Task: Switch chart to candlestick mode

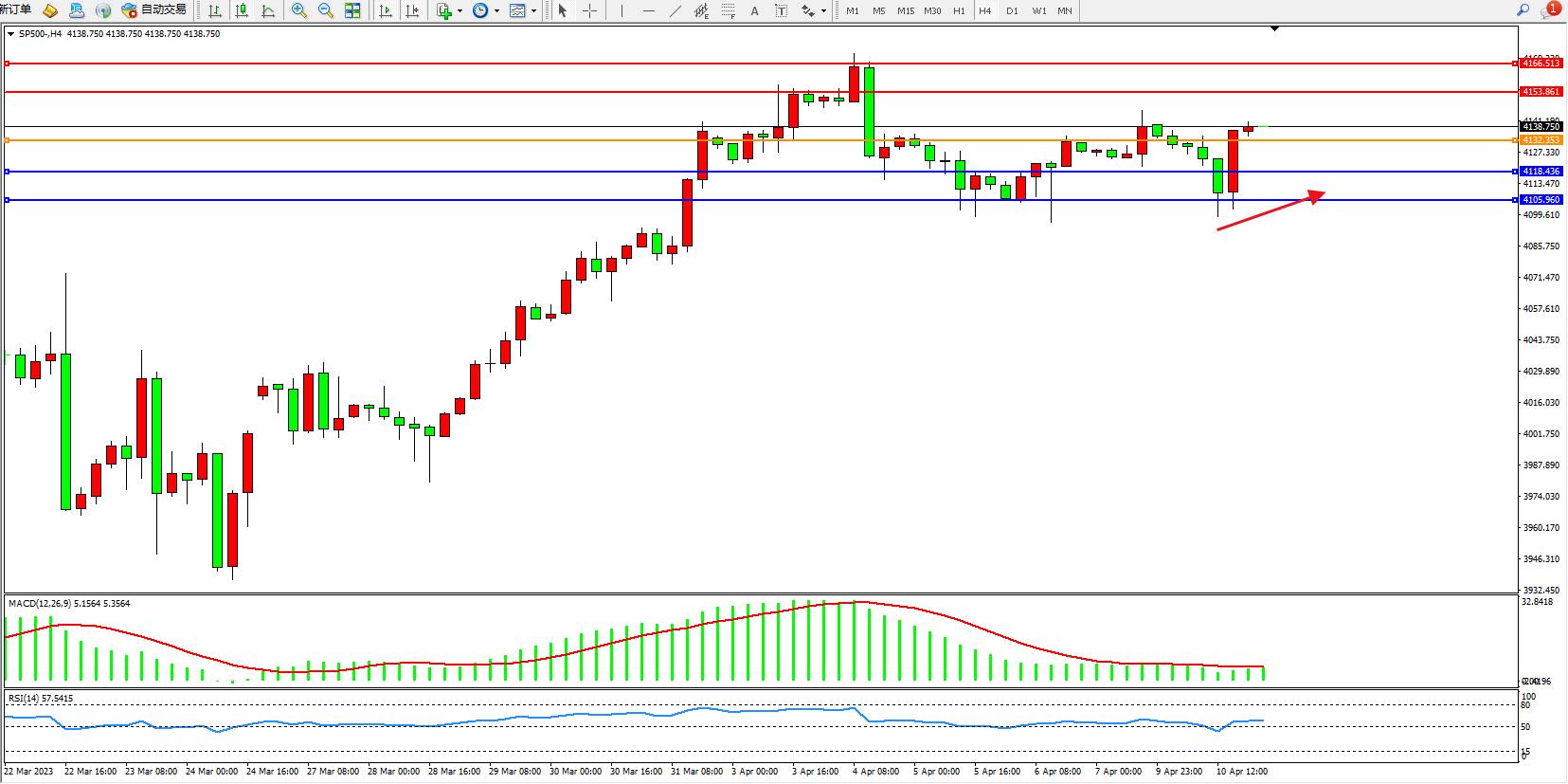Action: (x=242, y=10)
